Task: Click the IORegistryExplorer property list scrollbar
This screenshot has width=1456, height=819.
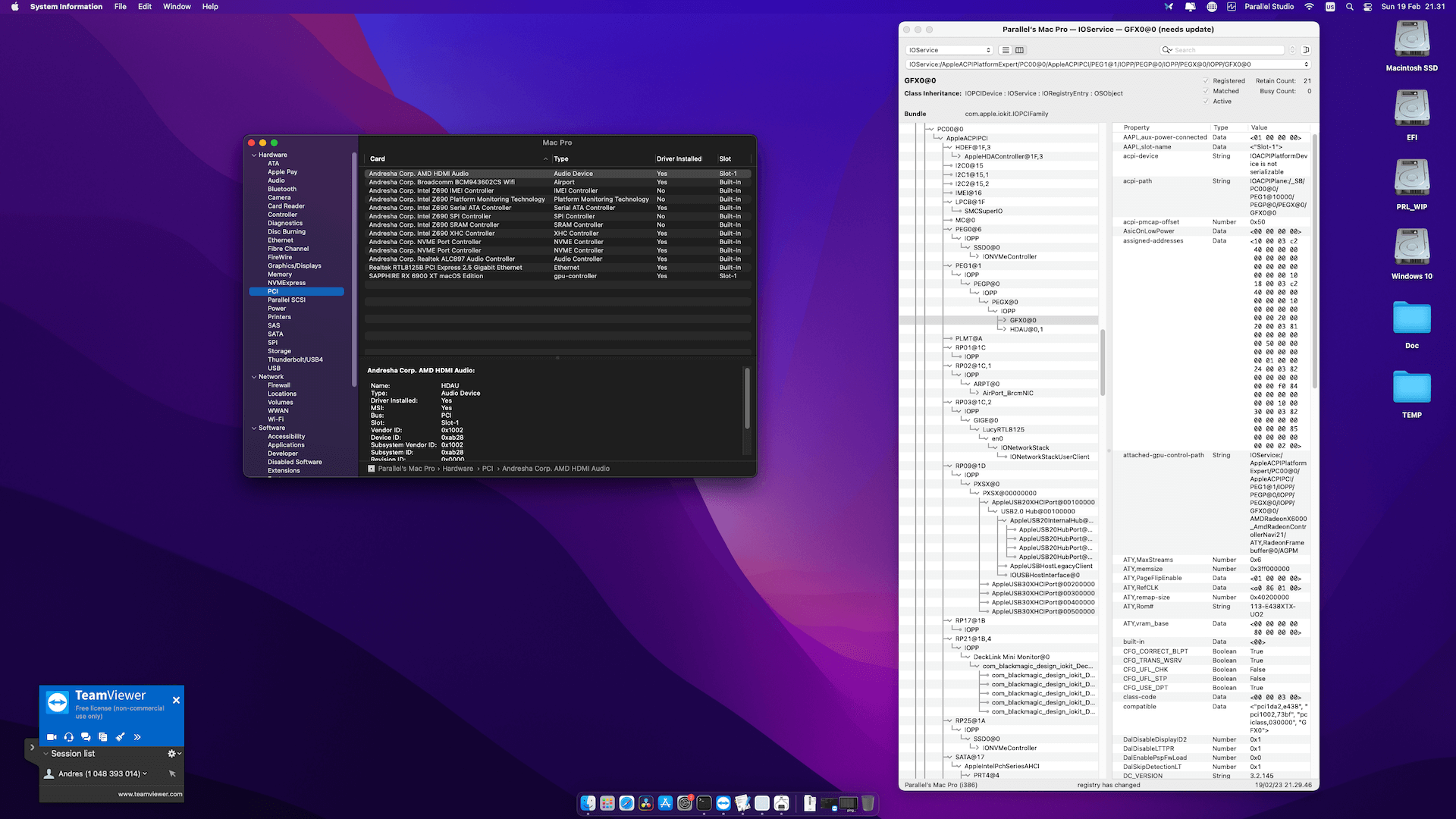Action: point(1314,262)
